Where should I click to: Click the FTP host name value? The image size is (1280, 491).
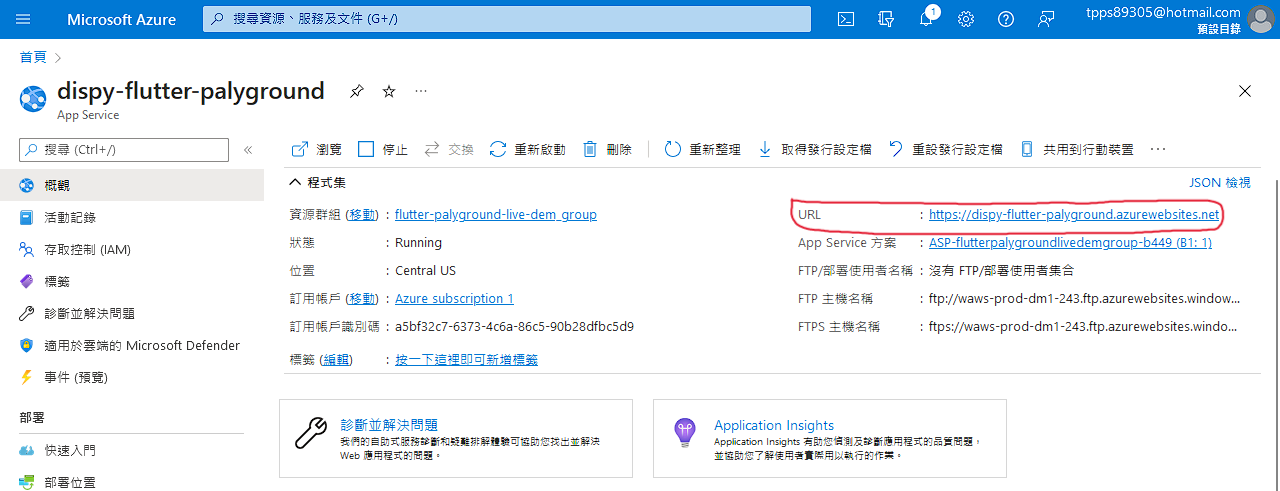[1084, 298]
